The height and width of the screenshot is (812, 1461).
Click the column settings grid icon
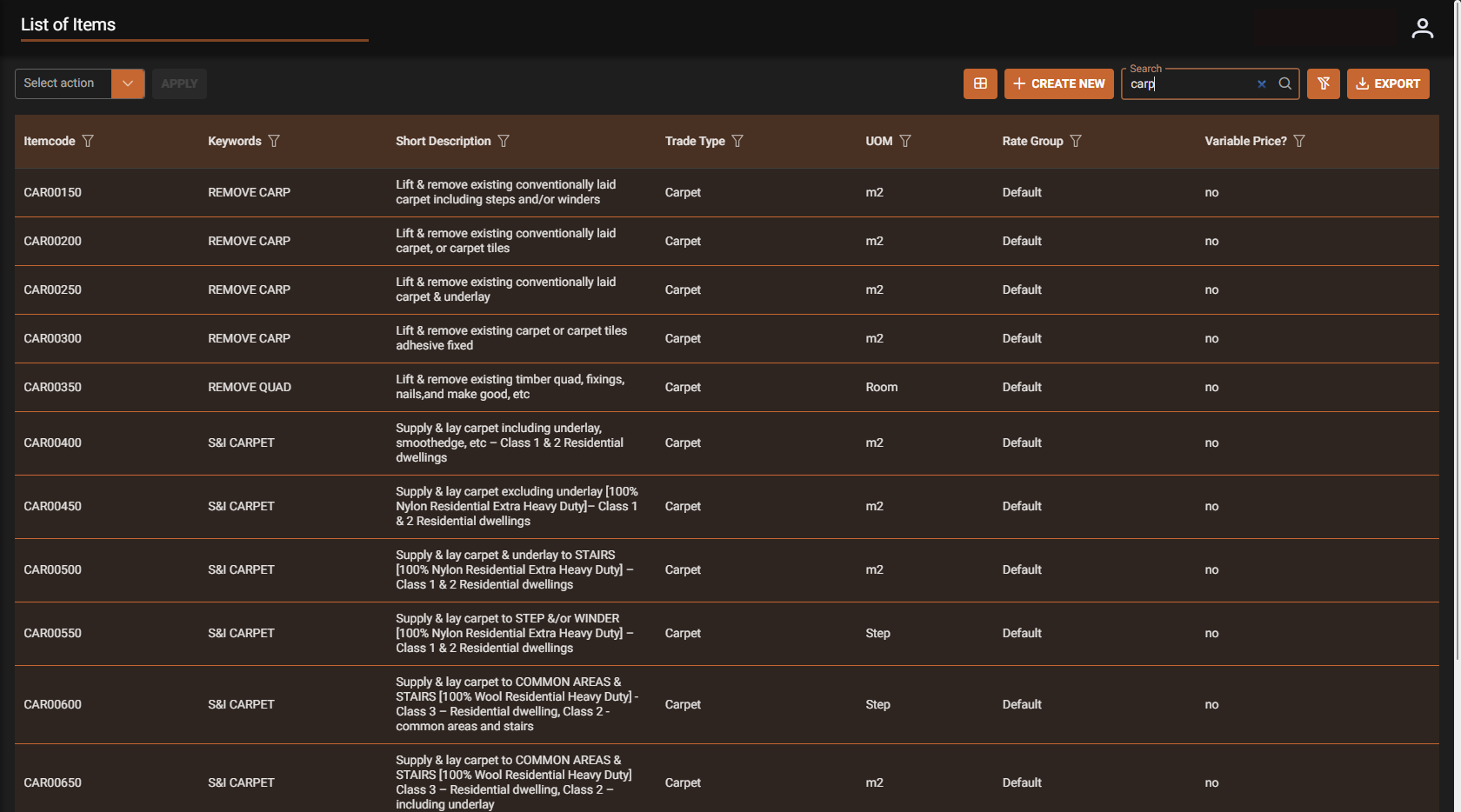(x=980, y=83)
